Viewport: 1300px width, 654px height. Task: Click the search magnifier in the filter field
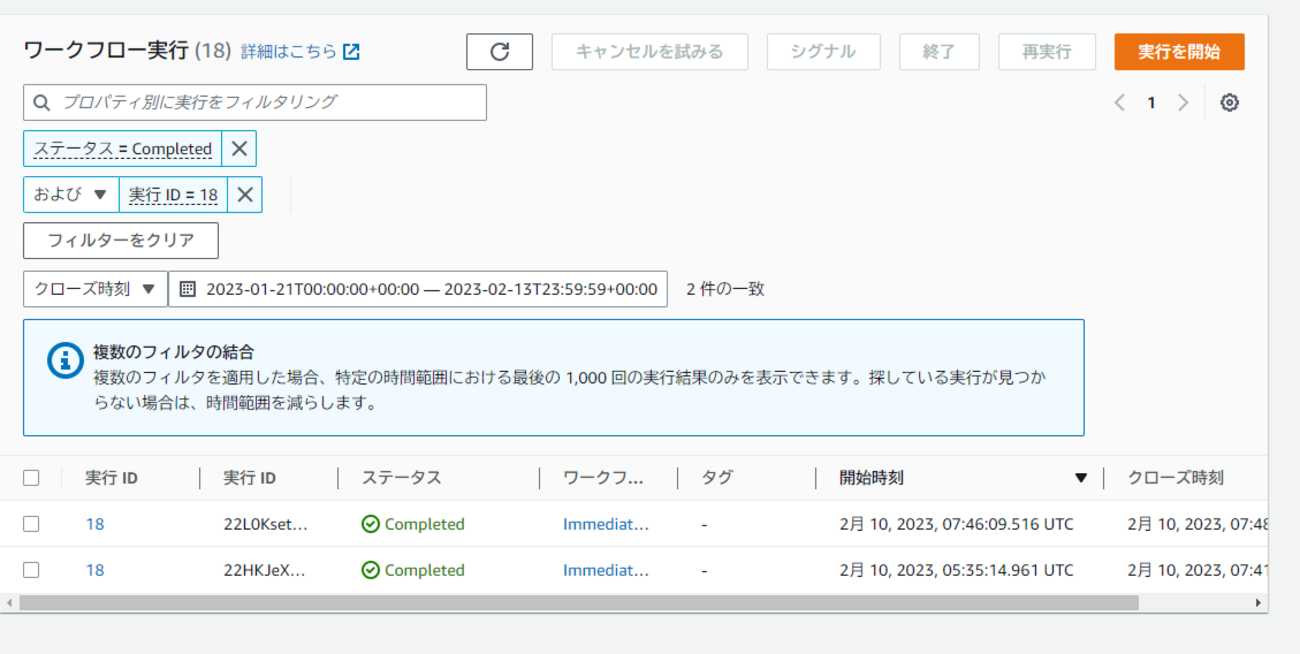(x=41, y=102)
